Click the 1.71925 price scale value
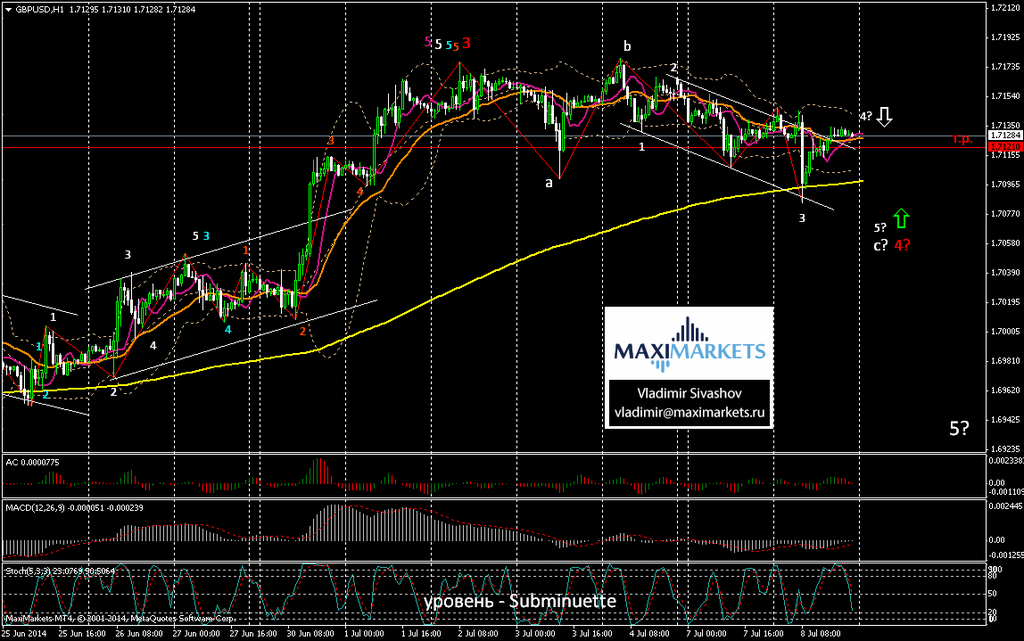The image size is (1024, 641). 1006,37
